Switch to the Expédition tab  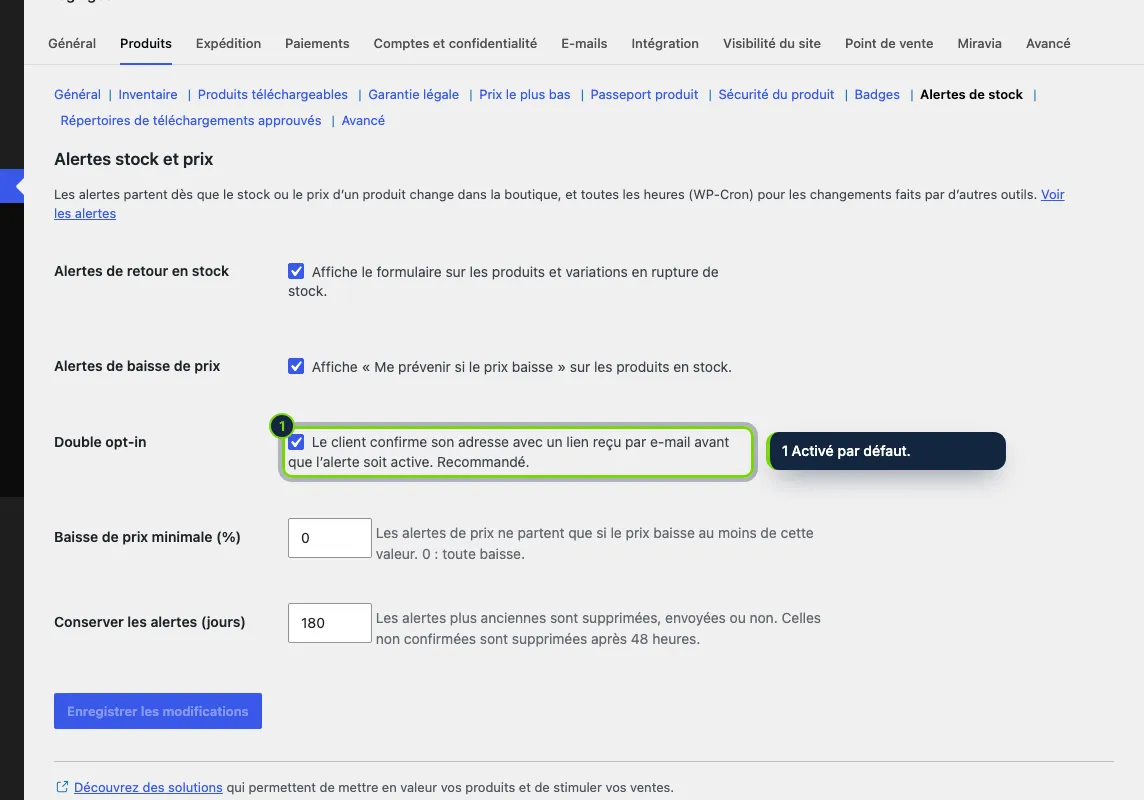click(228, 43)
